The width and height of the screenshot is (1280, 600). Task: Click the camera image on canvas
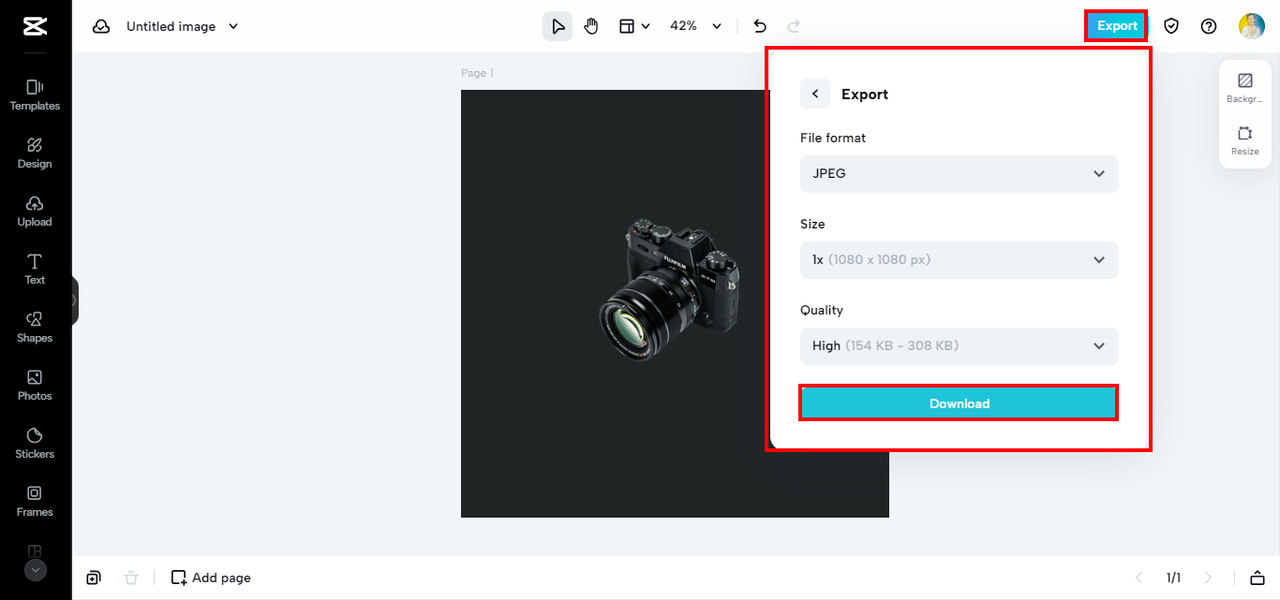(x=670, y=290)
